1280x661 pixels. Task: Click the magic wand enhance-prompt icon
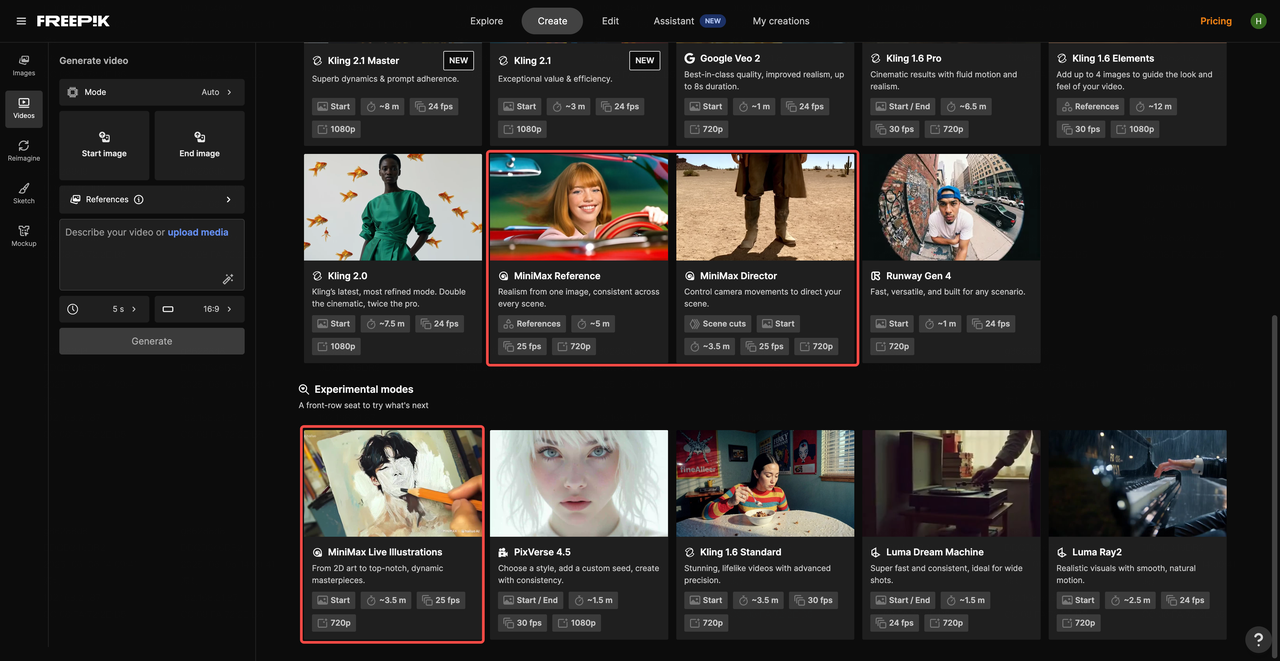[x=228, y=279]
